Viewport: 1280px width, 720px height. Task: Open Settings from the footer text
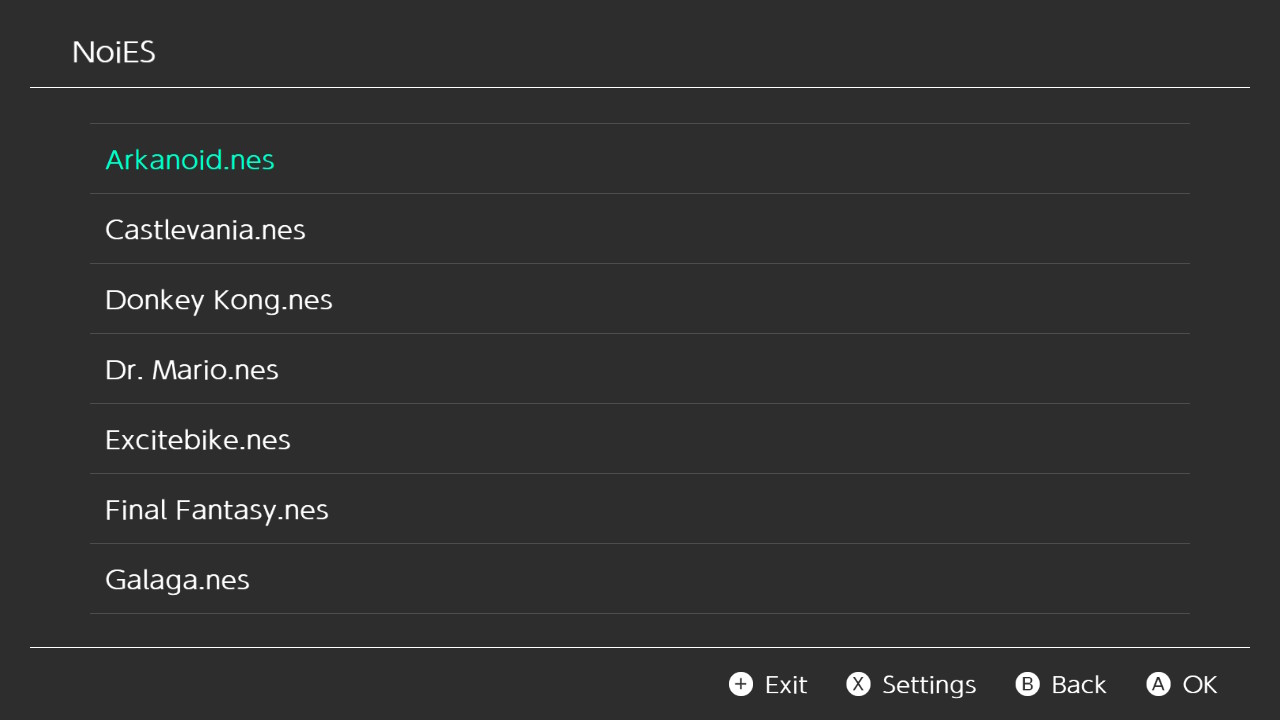(x=928, y=685)
